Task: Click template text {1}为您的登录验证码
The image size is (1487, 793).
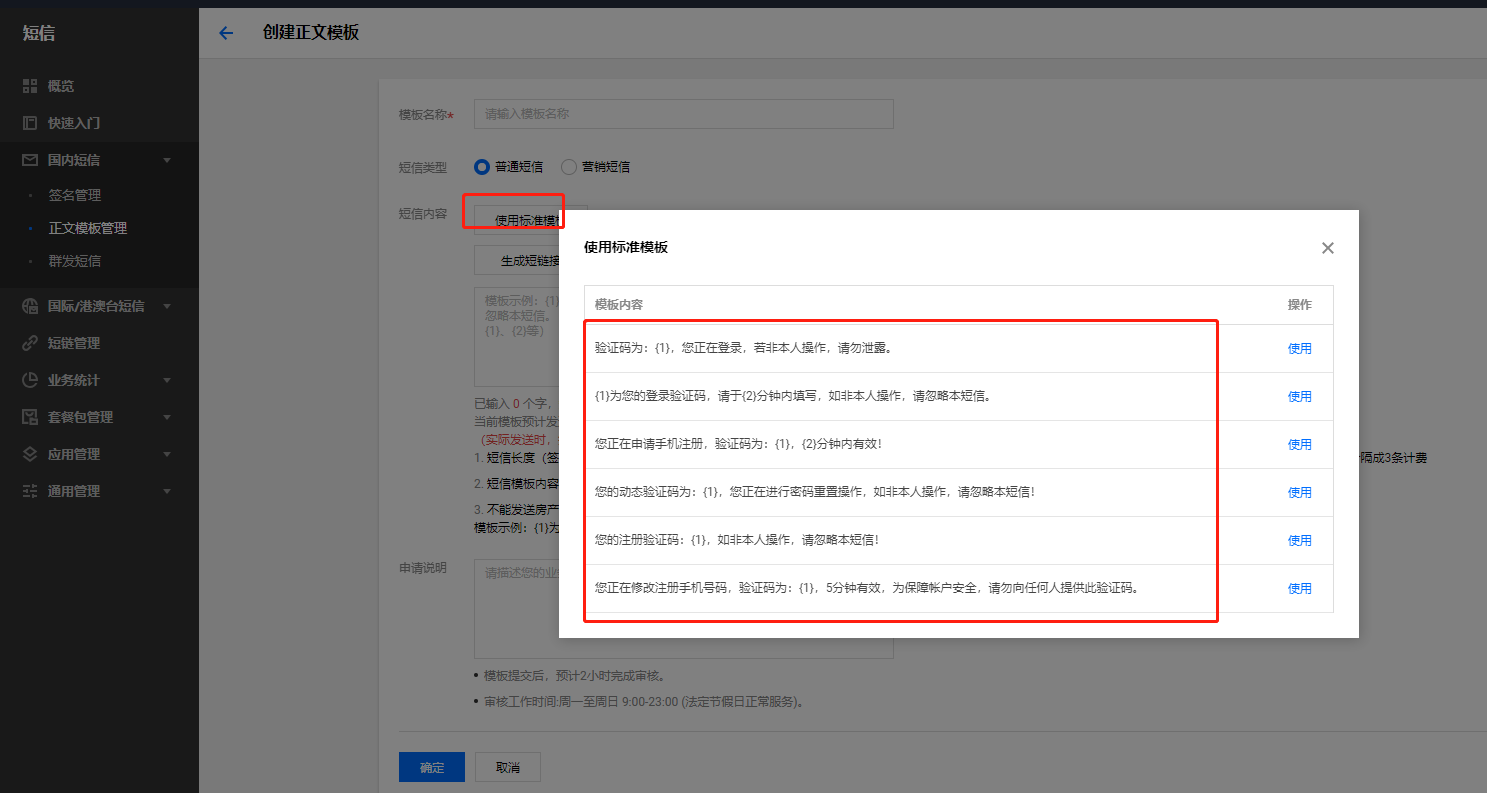Action: tap(793, 397)
